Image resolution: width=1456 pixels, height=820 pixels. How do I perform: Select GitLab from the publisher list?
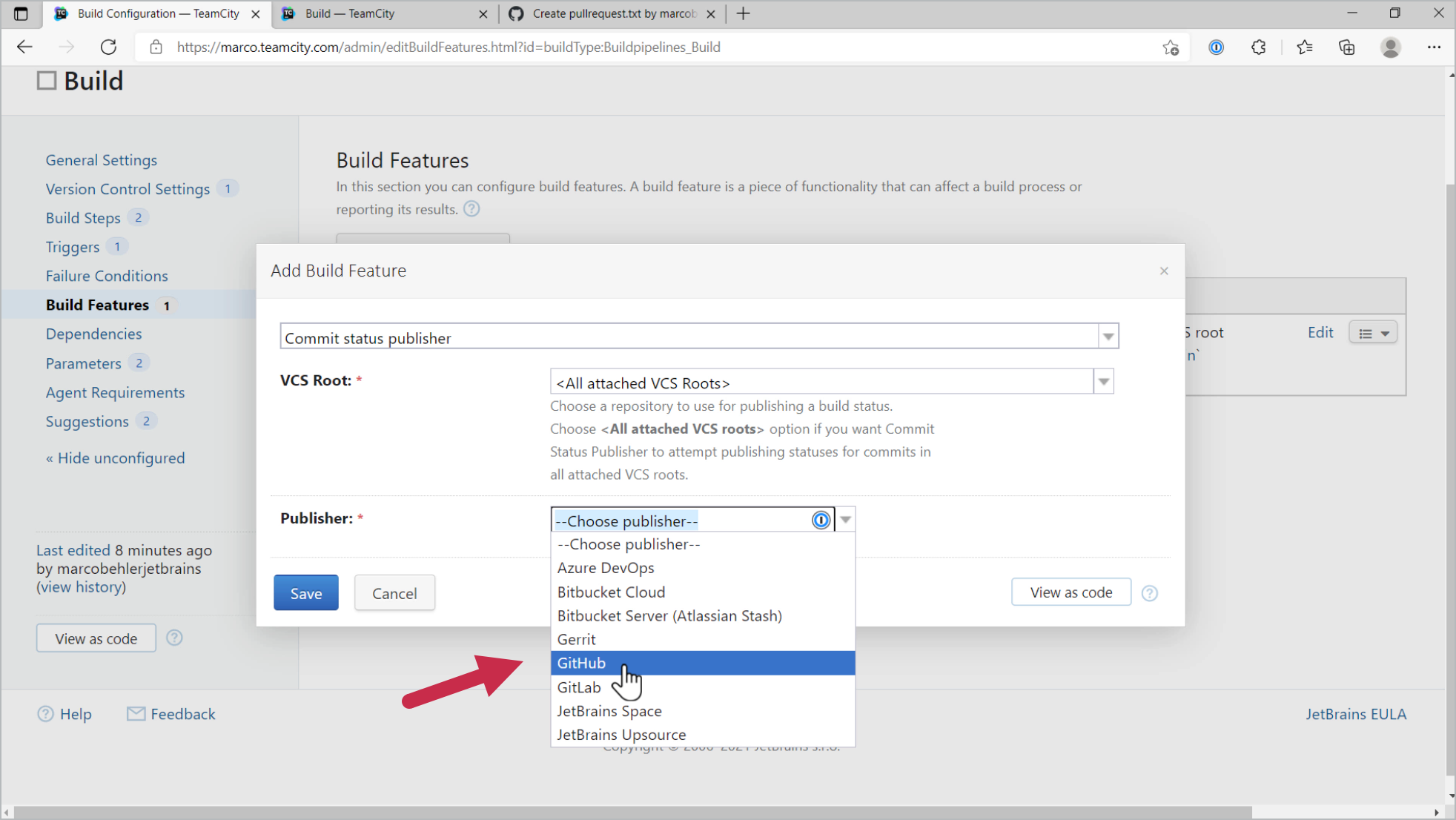(x=579, y=687)
